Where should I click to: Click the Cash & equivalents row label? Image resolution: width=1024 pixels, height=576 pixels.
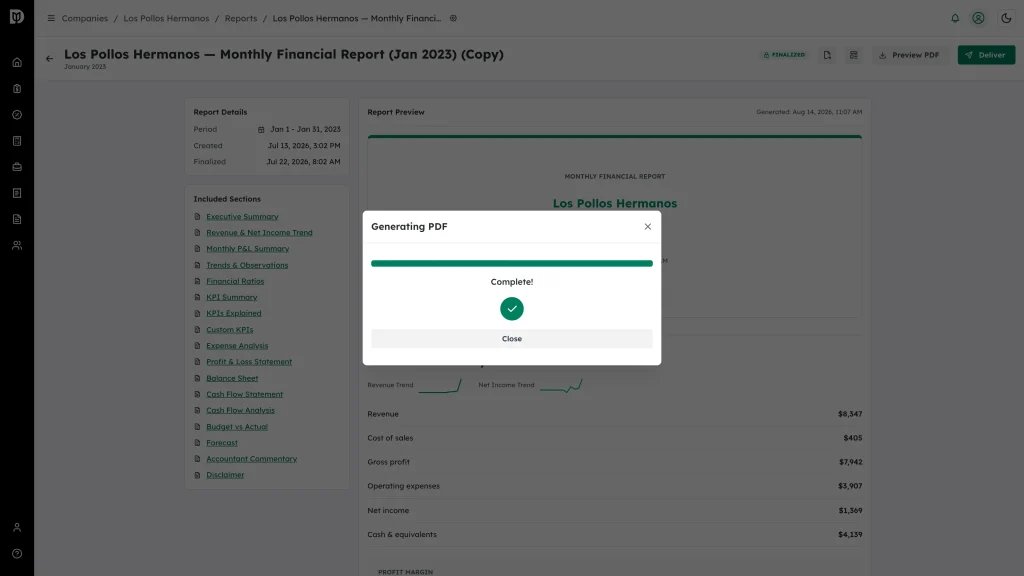402,534
